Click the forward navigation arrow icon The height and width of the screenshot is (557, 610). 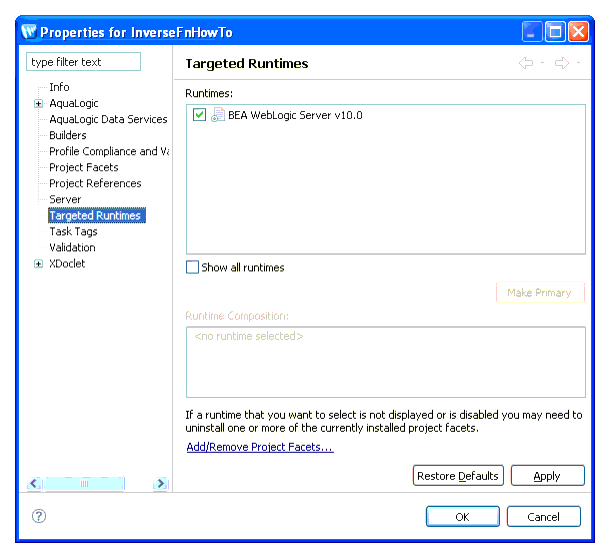[562, 63]
